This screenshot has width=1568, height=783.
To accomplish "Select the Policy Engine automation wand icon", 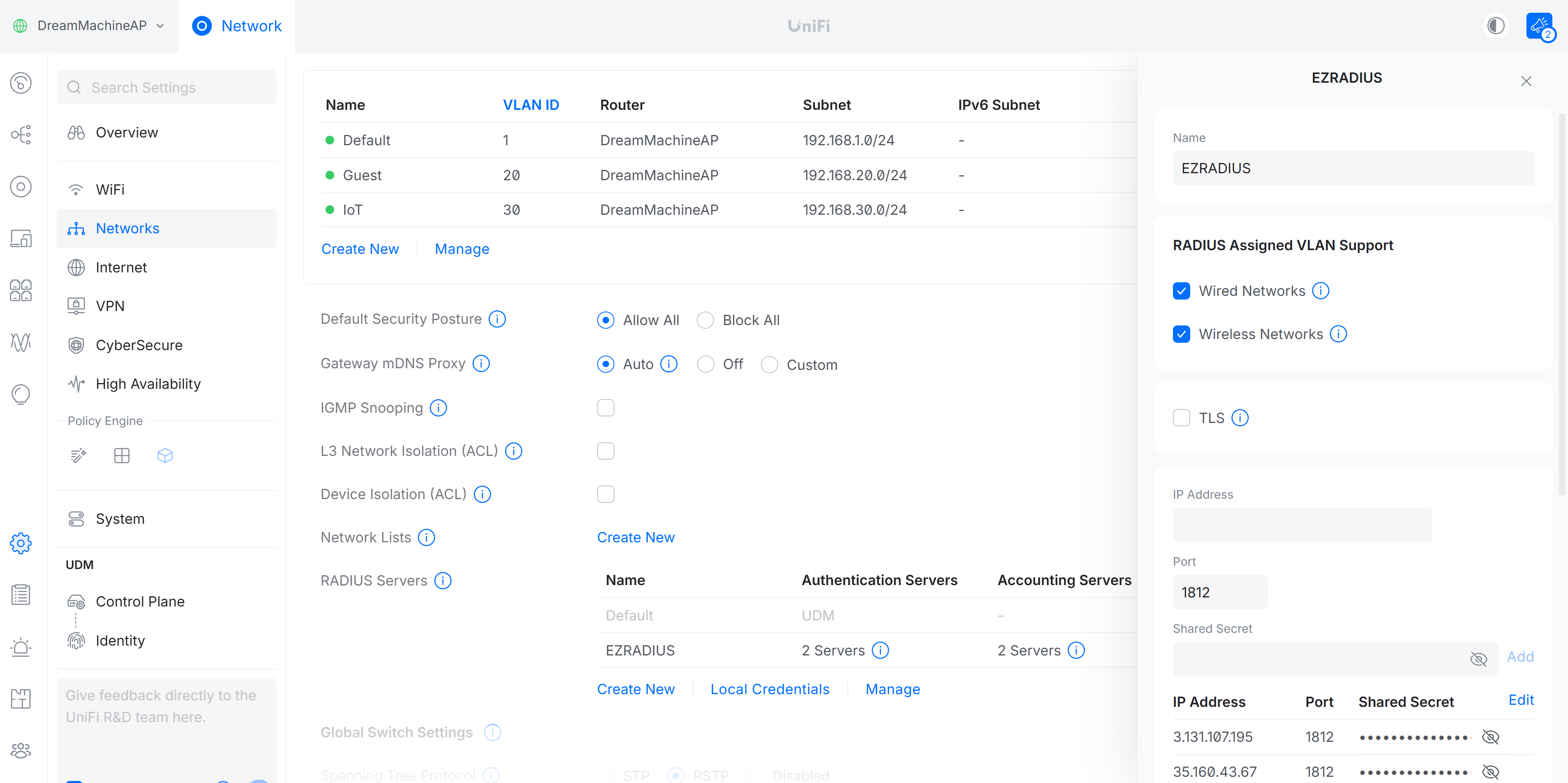I will click(78, 455).
